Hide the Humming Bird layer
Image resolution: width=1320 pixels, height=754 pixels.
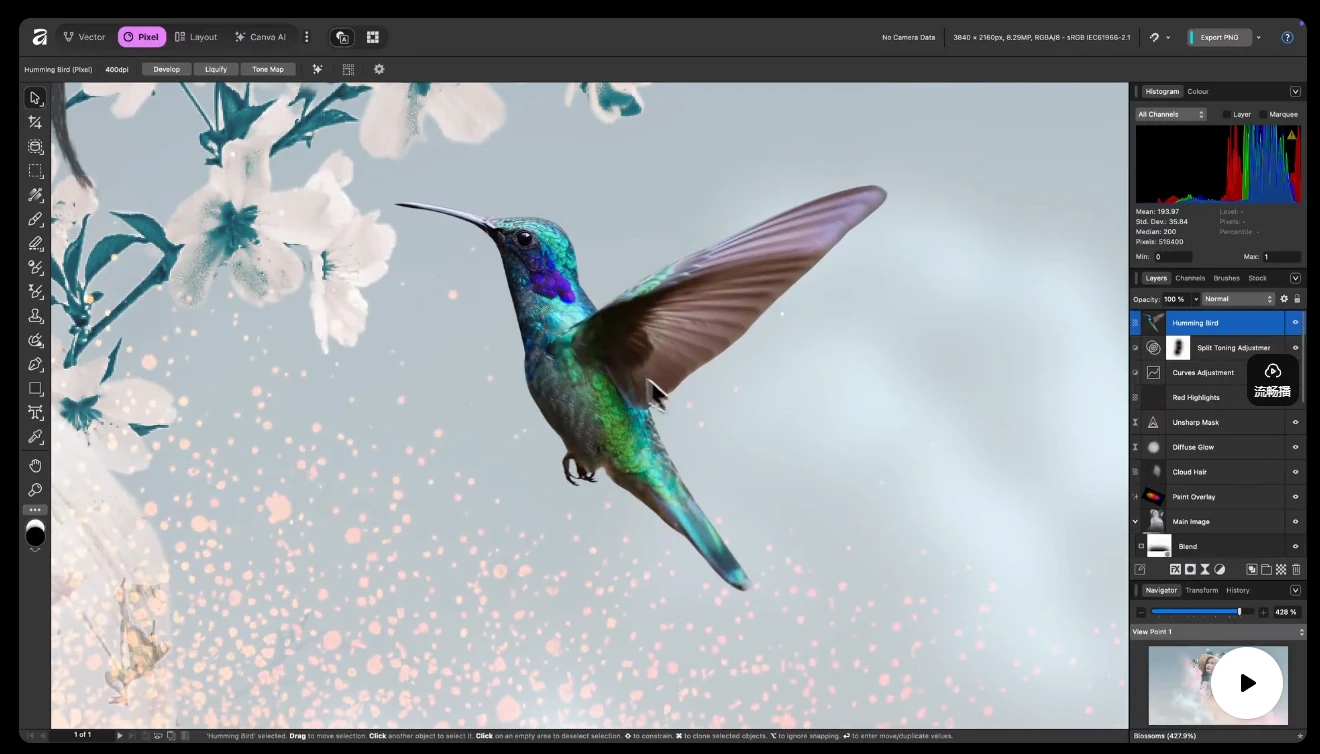[x=1295, y=323]
